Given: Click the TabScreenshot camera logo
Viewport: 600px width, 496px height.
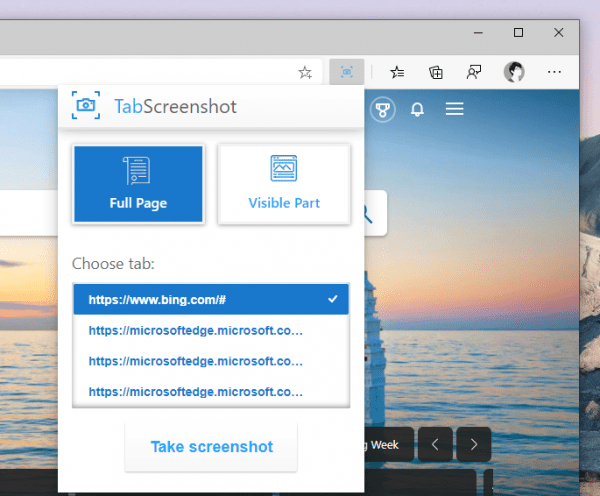Looking at the screenshot, I should (x=86, y=105).
